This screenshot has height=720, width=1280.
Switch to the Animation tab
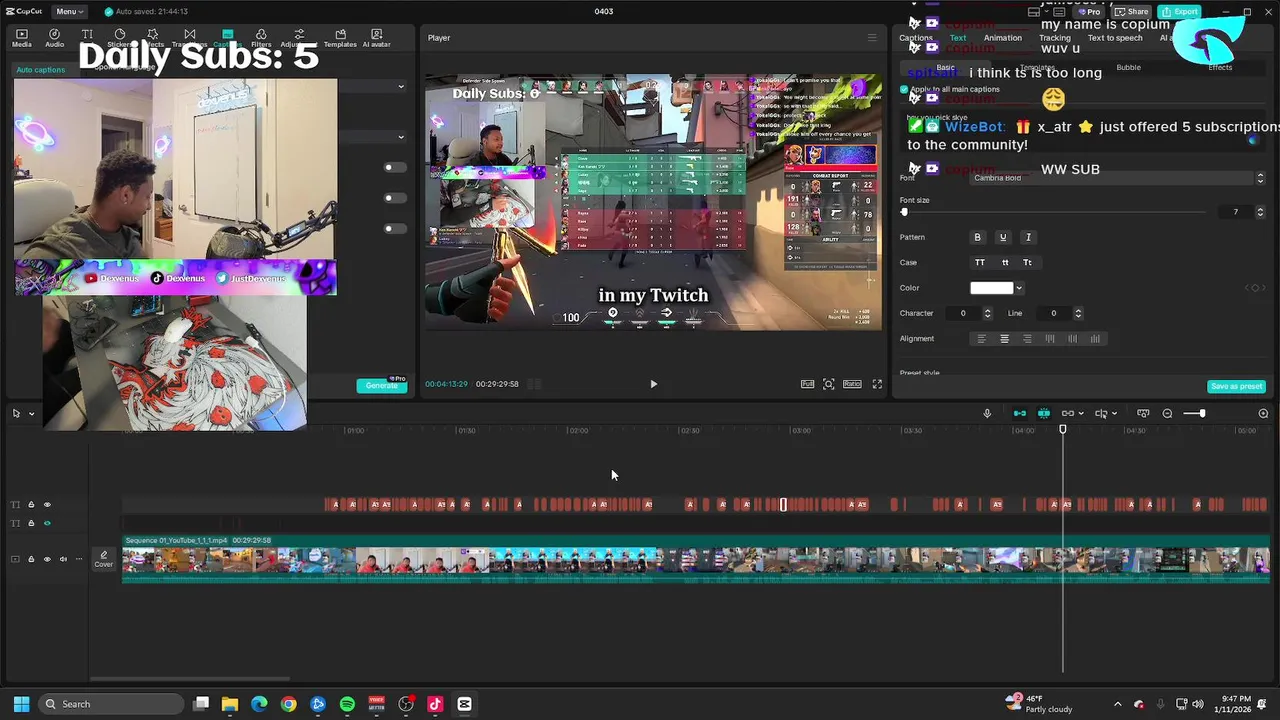click(1003, 38)
